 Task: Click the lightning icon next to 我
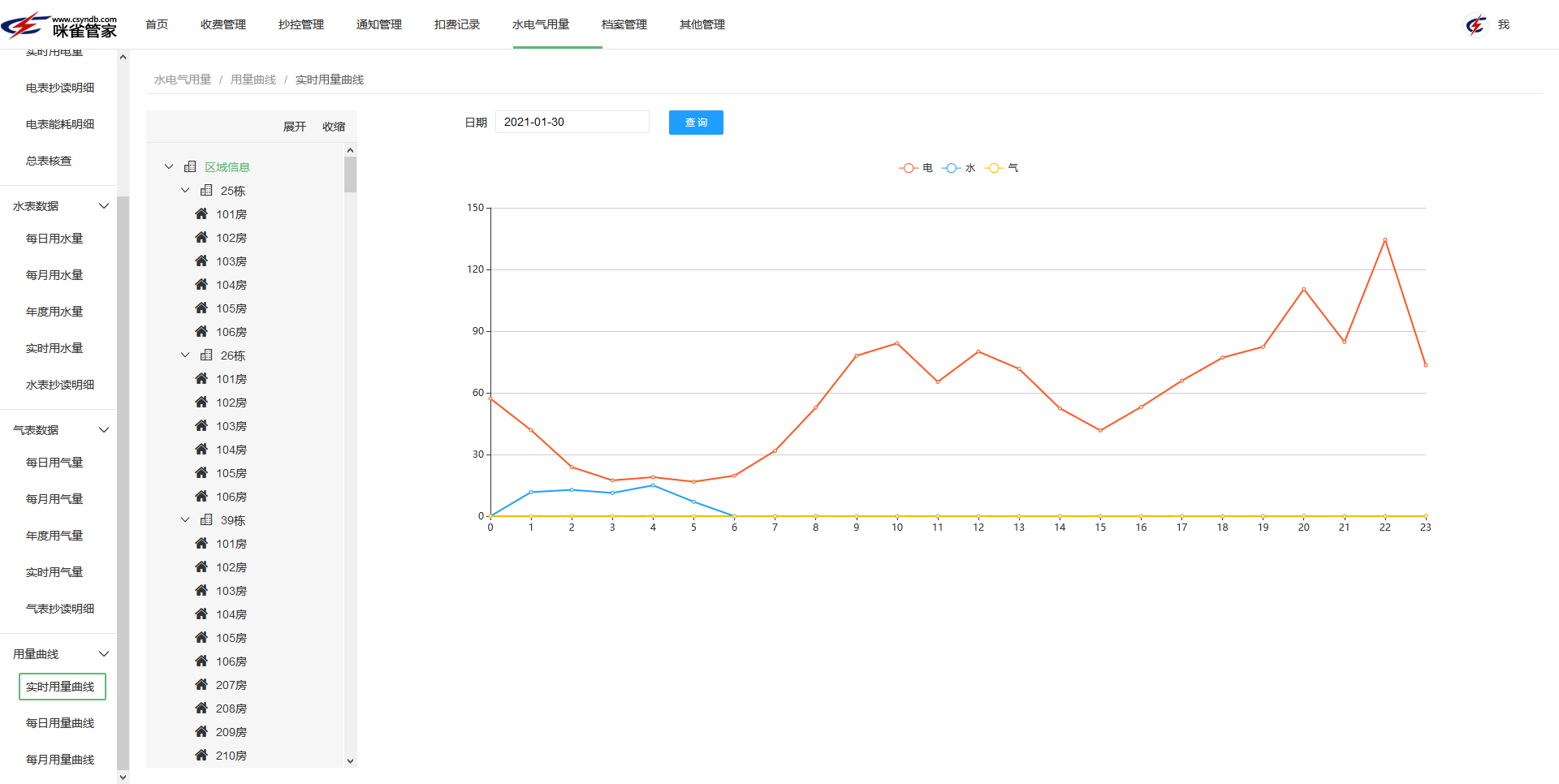(x=1475, y=24)
